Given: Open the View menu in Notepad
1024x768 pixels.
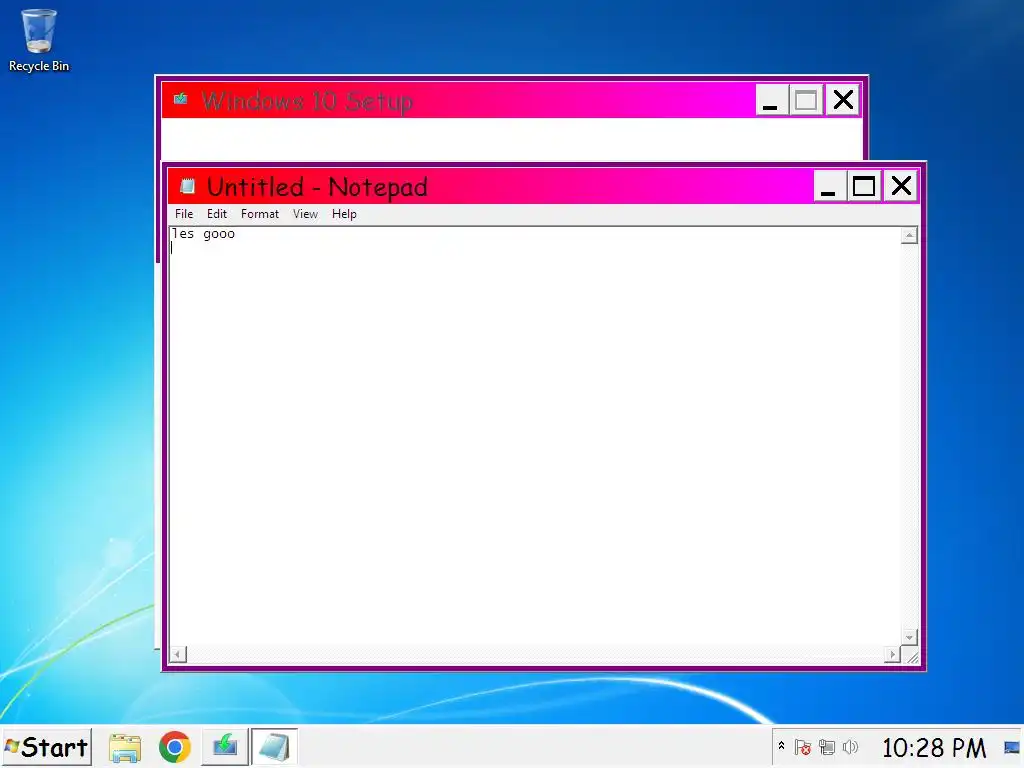Looking at the screenshot, I should tap(305, 214).
